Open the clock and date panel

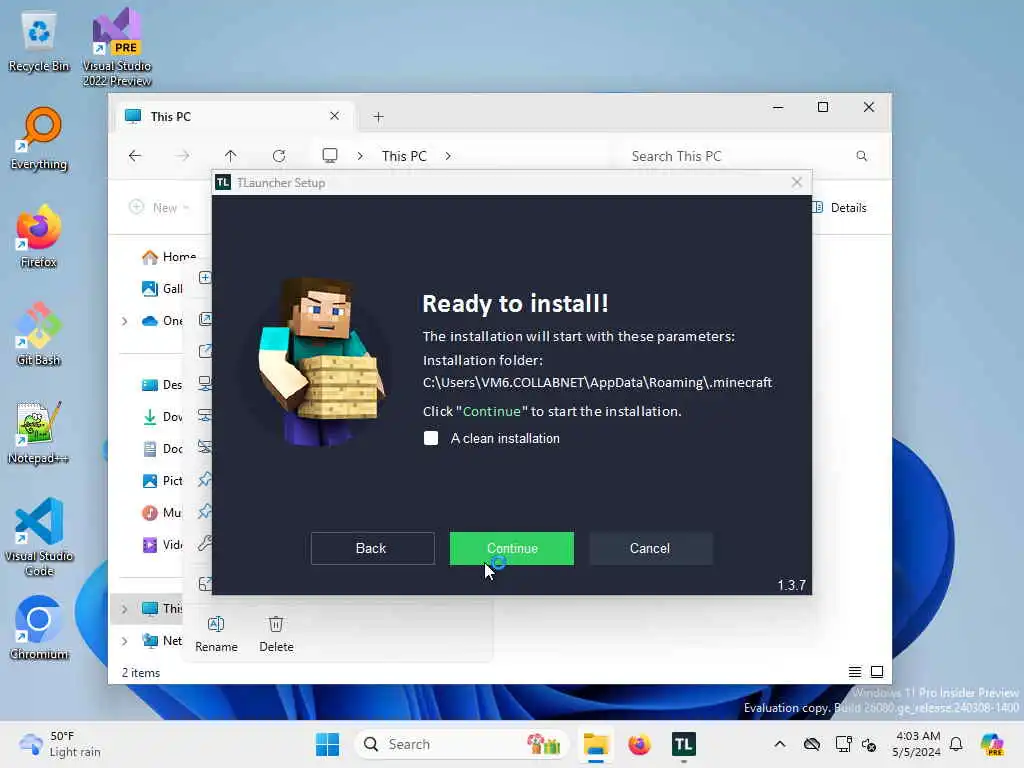918,744
